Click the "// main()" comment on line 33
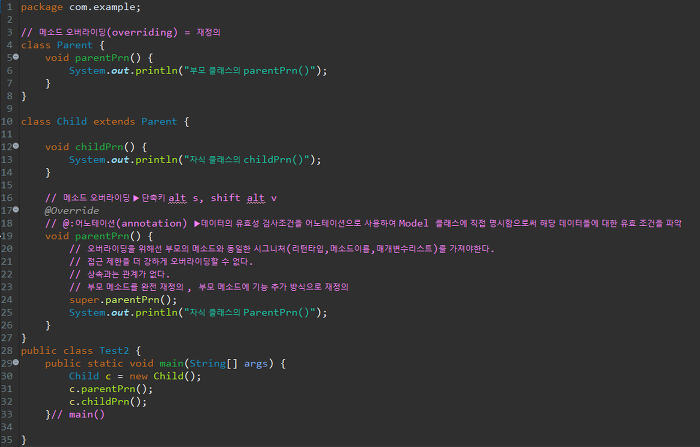Image resolution: width=700 pixels, height=447 pixels. click(x=78, y=415)
